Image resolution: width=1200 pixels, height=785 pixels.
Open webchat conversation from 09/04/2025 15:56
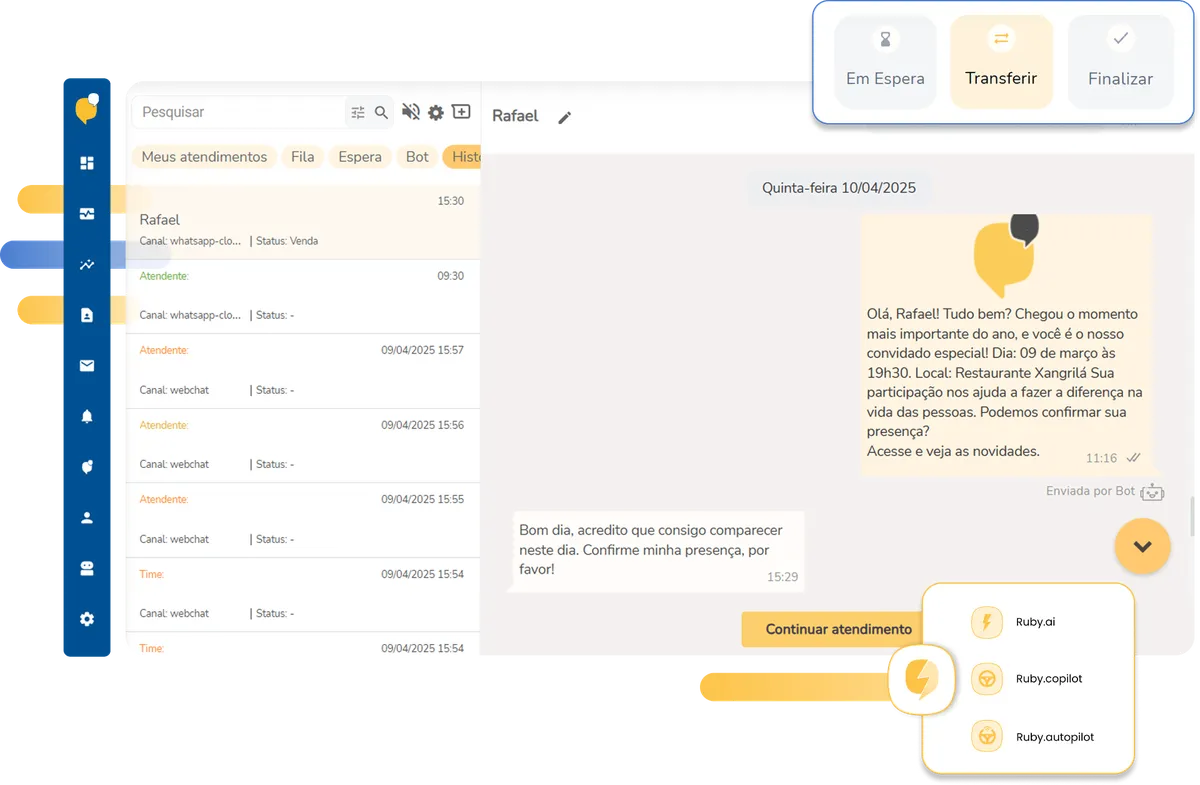pyautogui.click(x=303, y=446)
